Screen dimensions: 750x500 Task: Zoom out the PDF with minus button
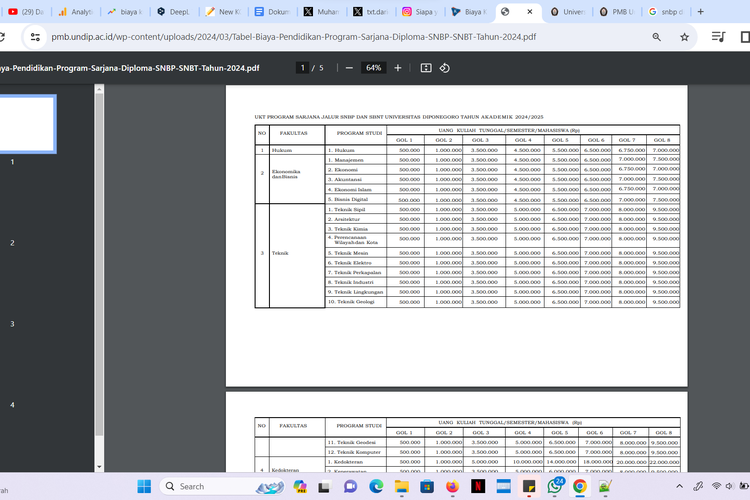(348, 68)
